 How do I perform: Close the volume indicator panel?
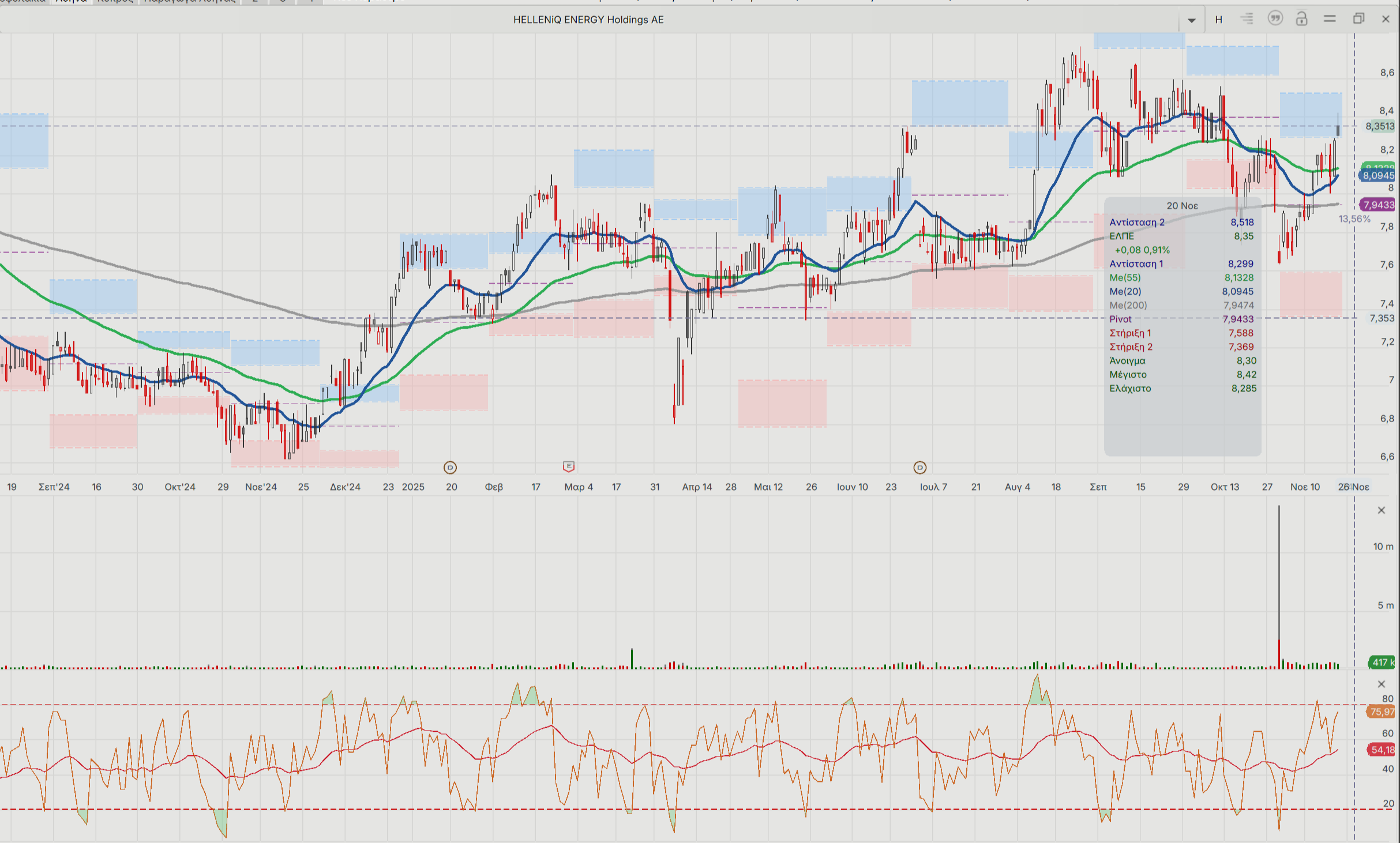[x=1382, y=510]
